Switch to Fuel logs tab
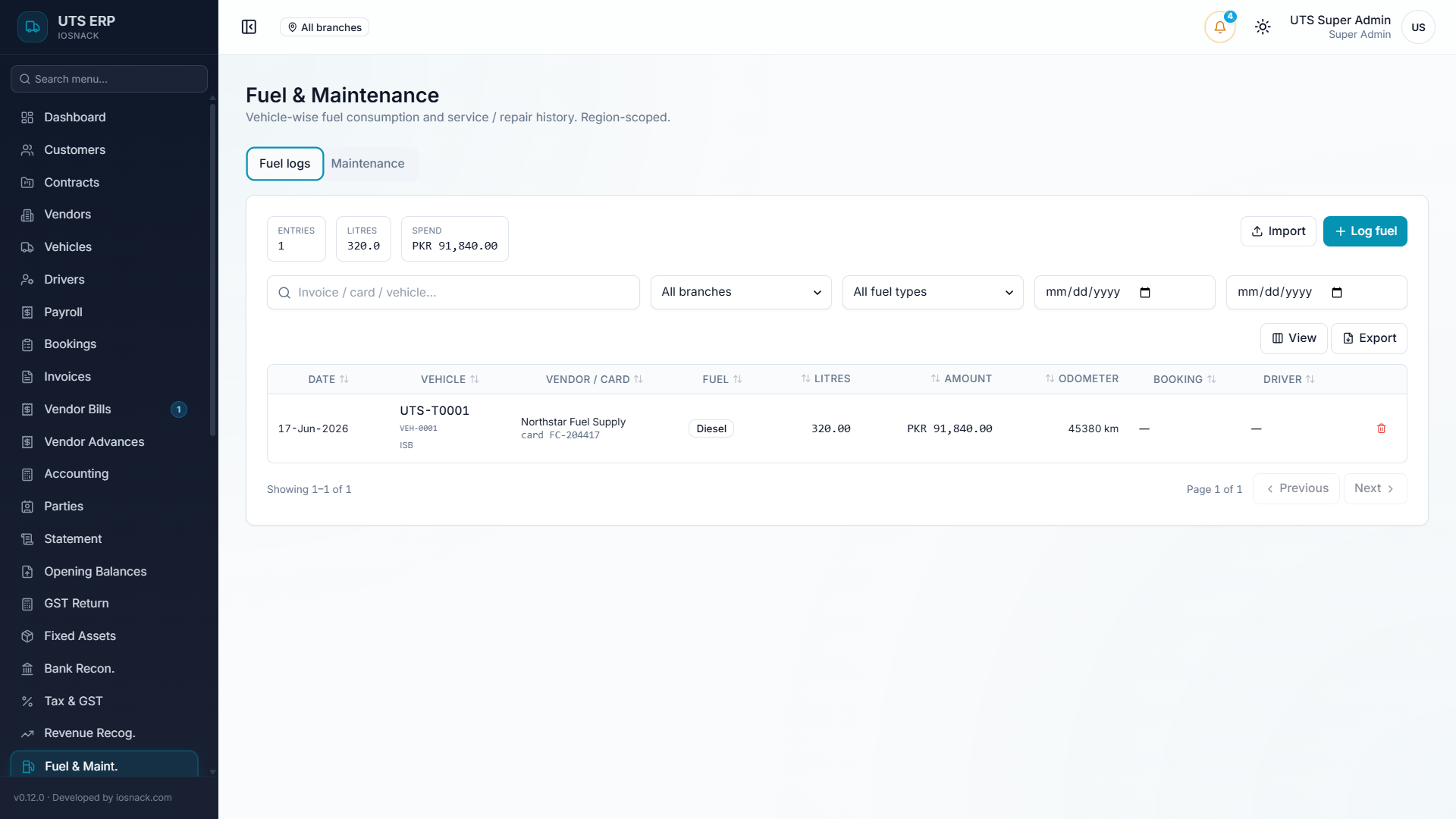1456x819 pixels. tap(284, 164)
